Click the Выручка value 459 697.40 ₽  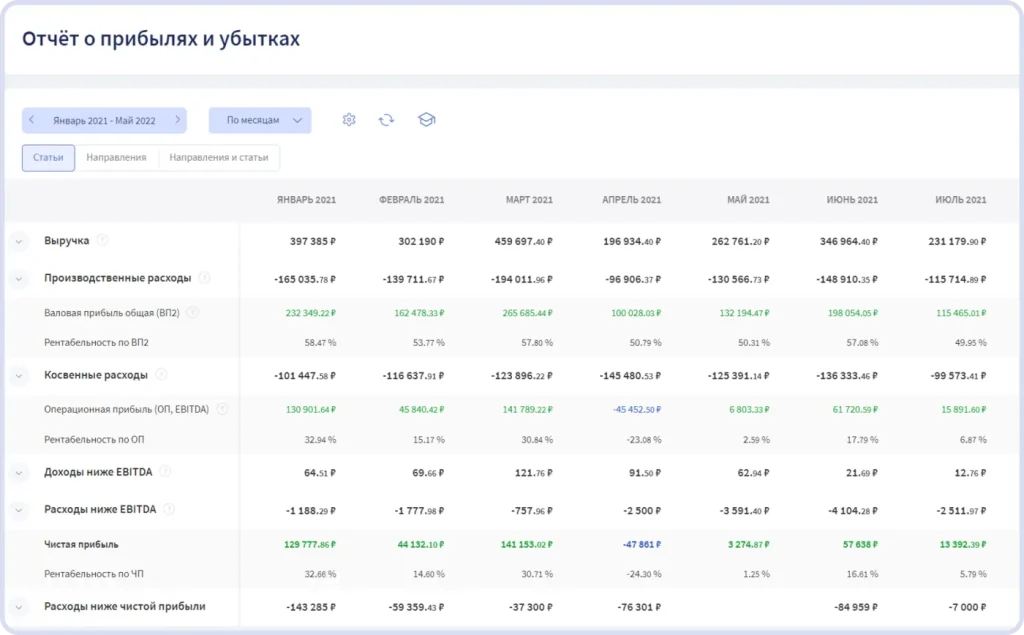524,242
